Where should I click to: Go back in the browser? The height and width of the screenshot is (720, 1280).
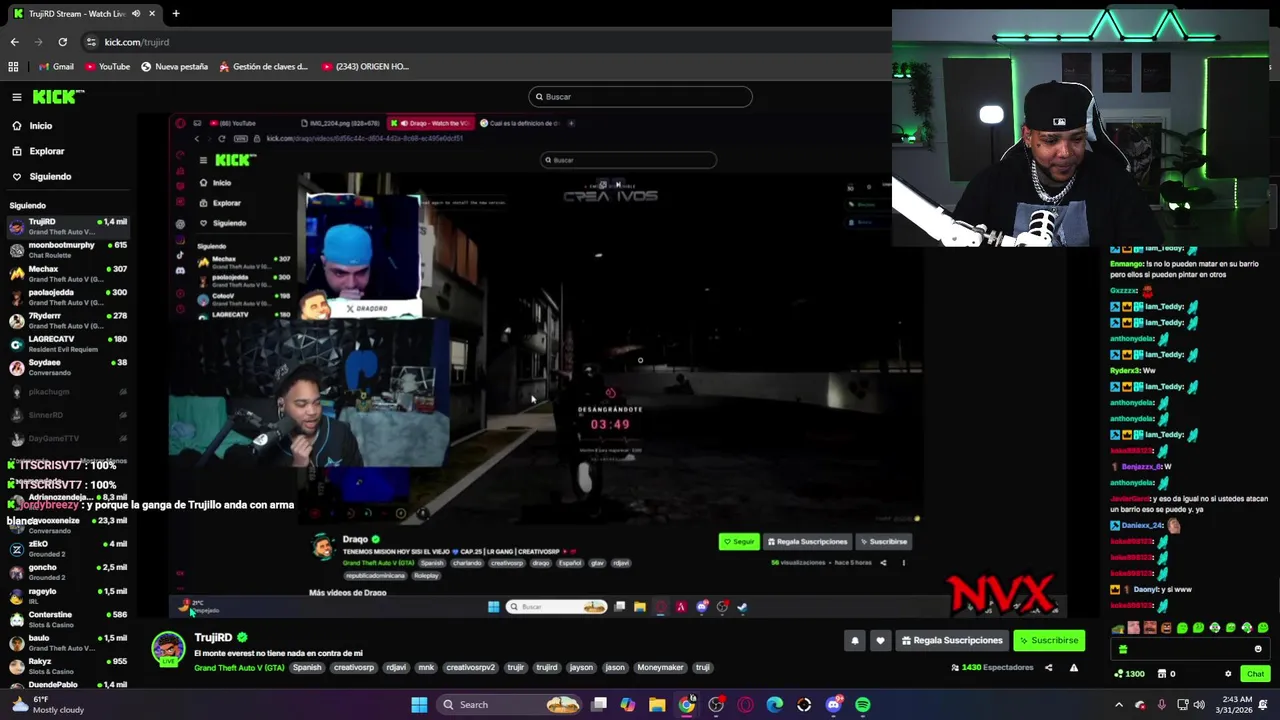pos(14,42)
